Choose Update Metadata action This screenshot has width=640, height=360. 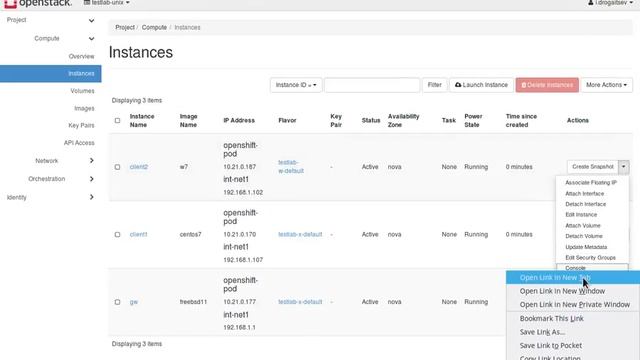[586, 247]
